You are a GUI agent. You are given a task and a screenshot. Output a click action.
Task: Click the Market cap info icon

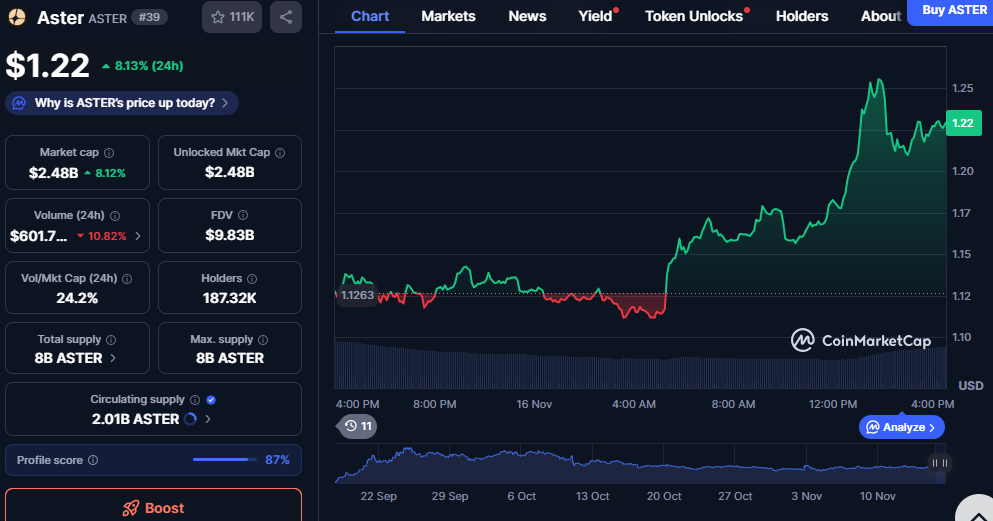109,153
